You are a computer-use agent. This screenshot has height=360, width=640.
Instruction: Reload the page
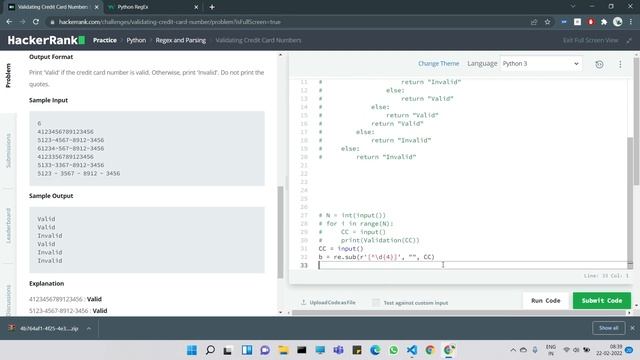point(36,22)
